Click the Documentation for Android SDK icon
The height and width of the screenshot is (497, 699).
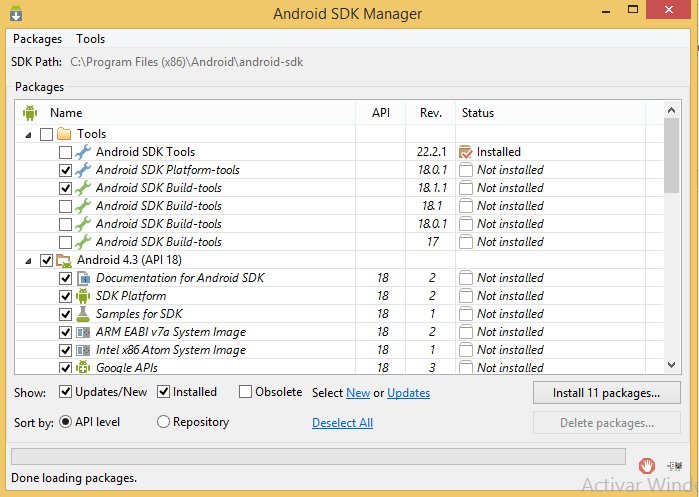click(83, 278)
